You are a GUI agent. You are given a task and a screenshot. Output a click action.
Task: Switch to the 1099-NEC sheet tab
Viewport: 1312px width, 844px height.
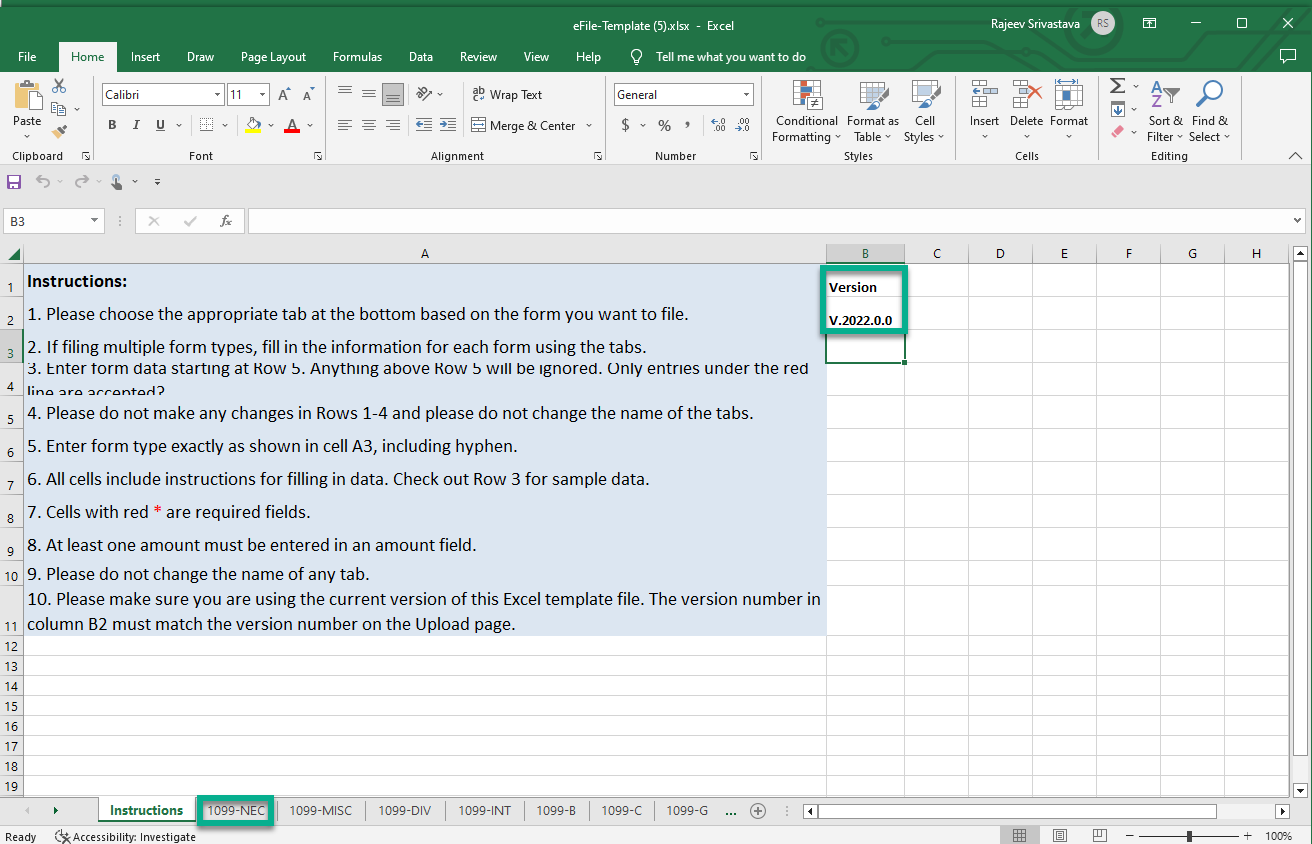click(x=236, y=810)
